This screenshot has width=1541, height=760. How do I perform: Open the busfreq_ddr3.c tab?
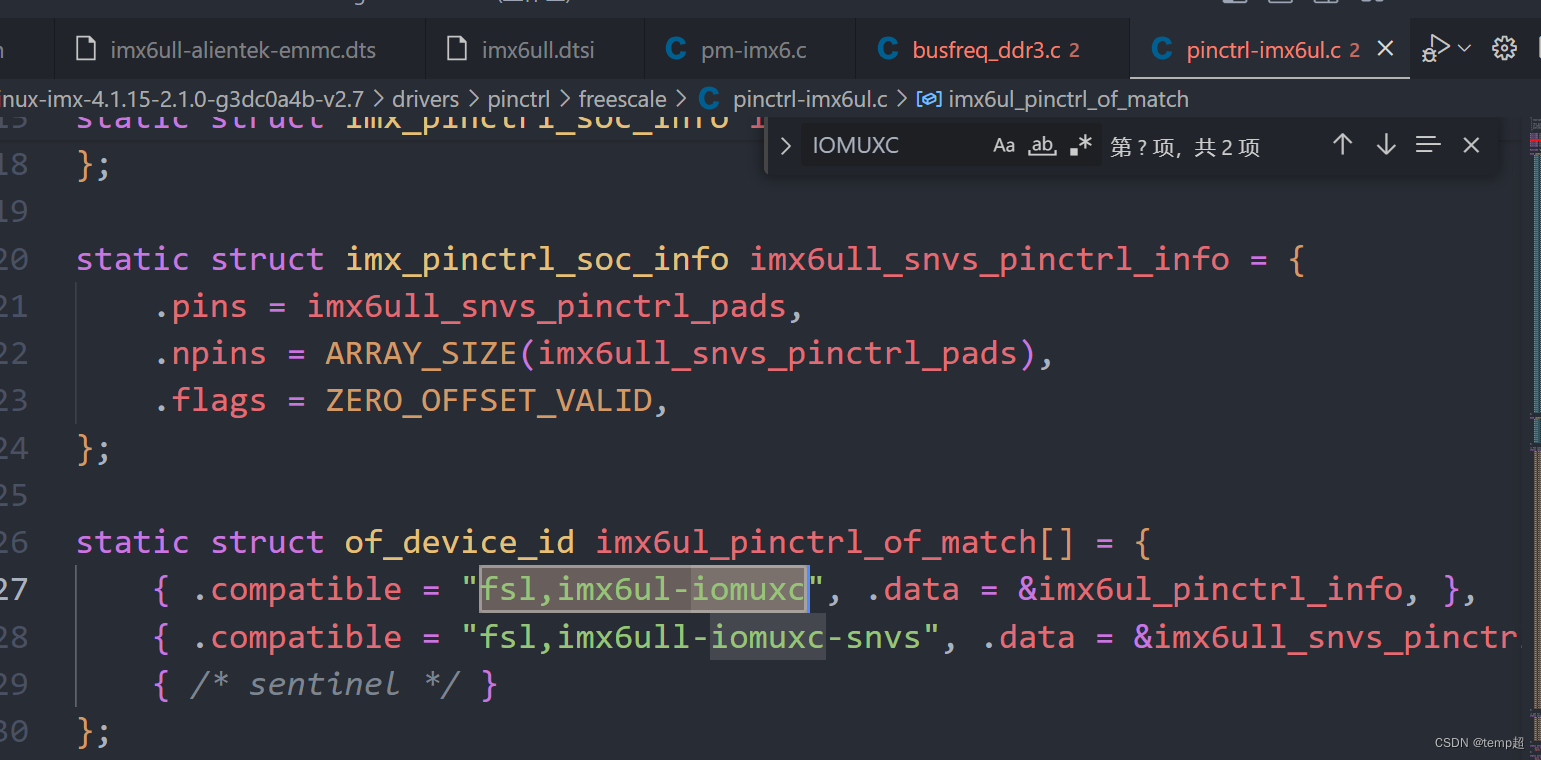992,50
